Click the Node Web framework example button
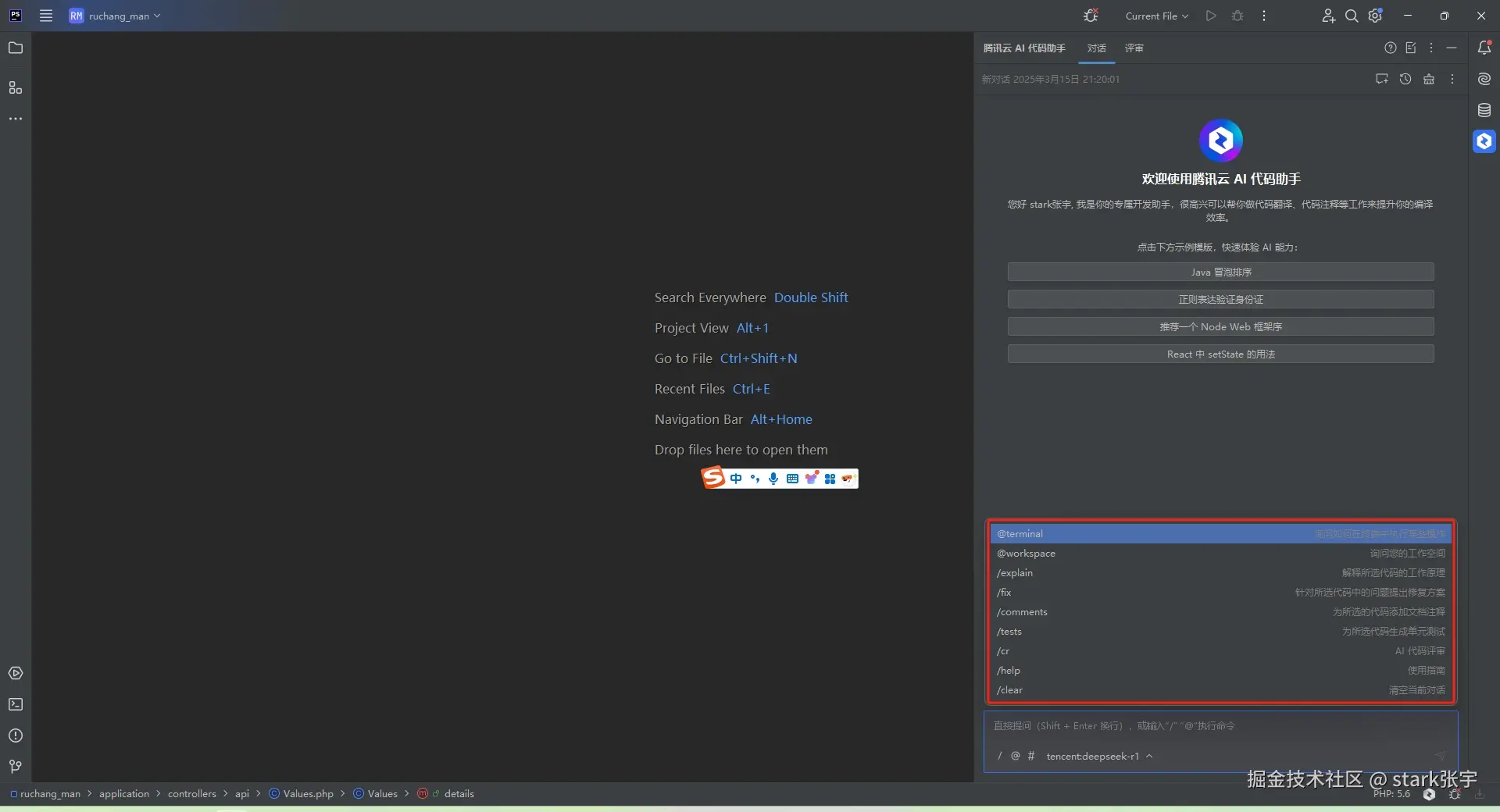Image resolution: width=1500 pixels, height=812 pixels. (x=1221, y=327)
